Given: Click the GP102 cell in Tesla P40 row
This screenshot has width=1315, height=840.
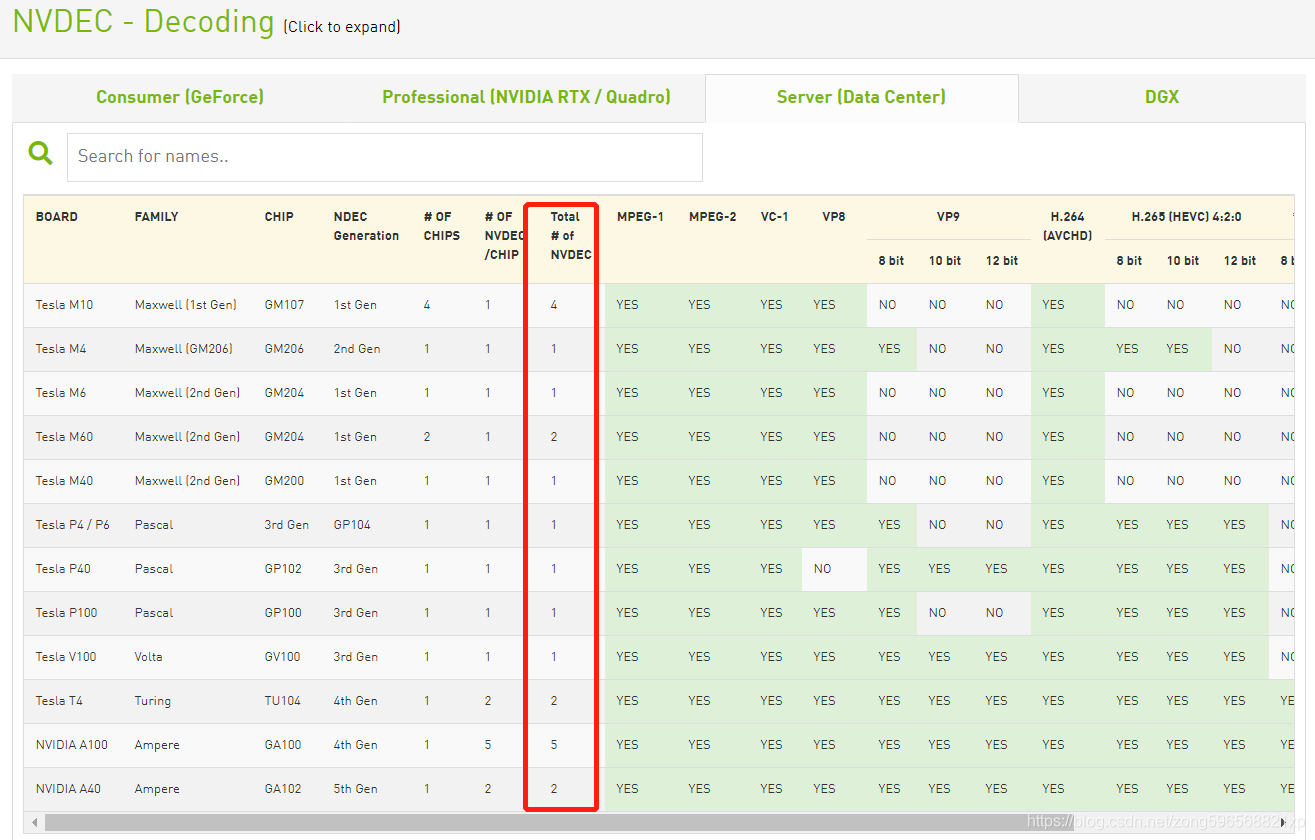Looking at the screenshot, I should 283,569.
